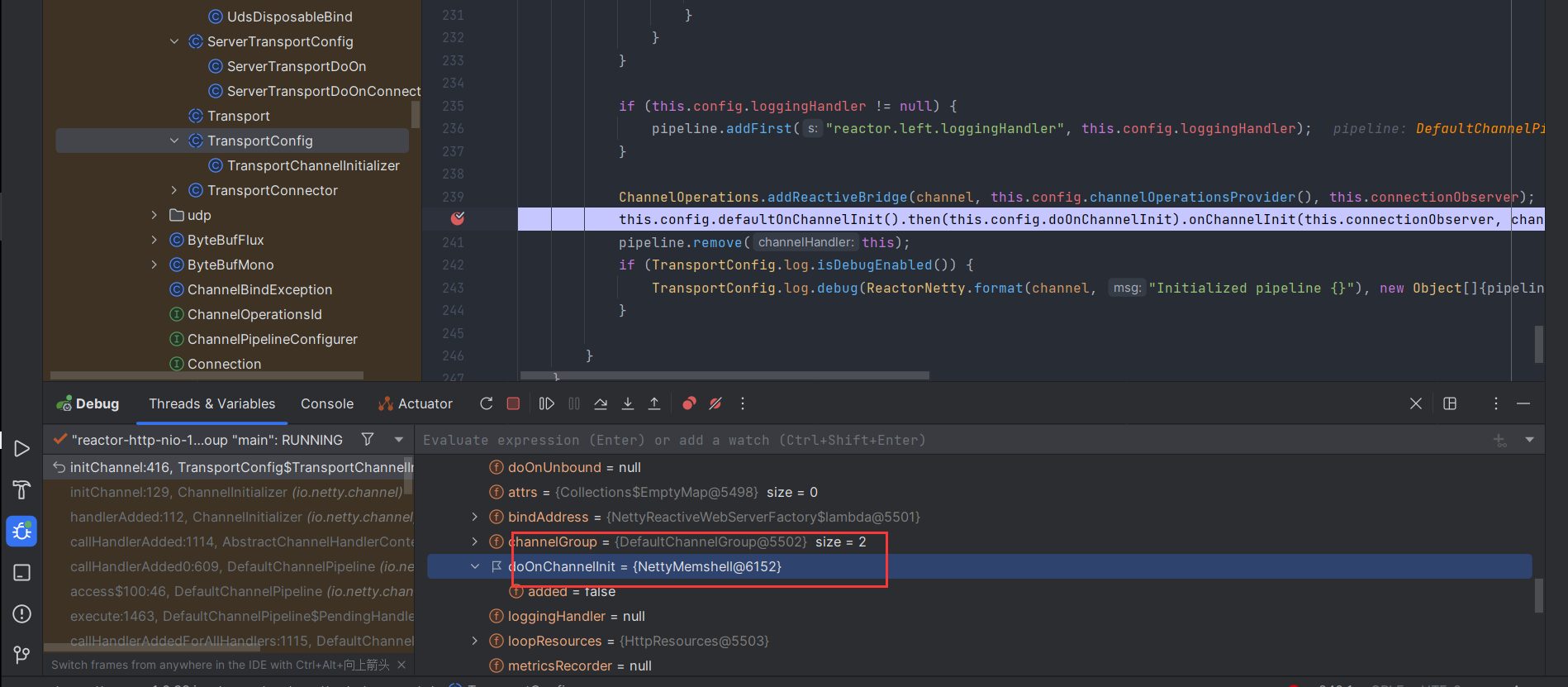Open the Debug bug tool window
The width and height of the screenshot is (1568, 687).
[22, 531]
